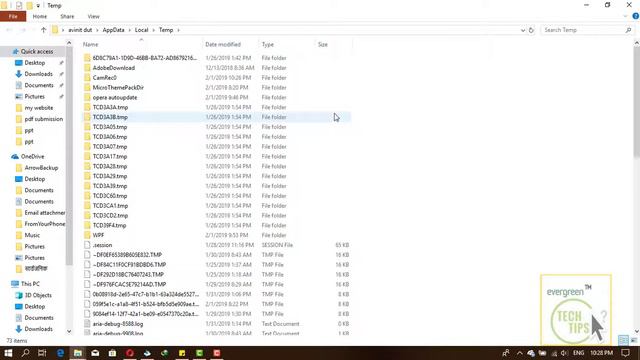
Task: Click the aria-debug-8588.log file icon
Action: (x=87, y=324)
